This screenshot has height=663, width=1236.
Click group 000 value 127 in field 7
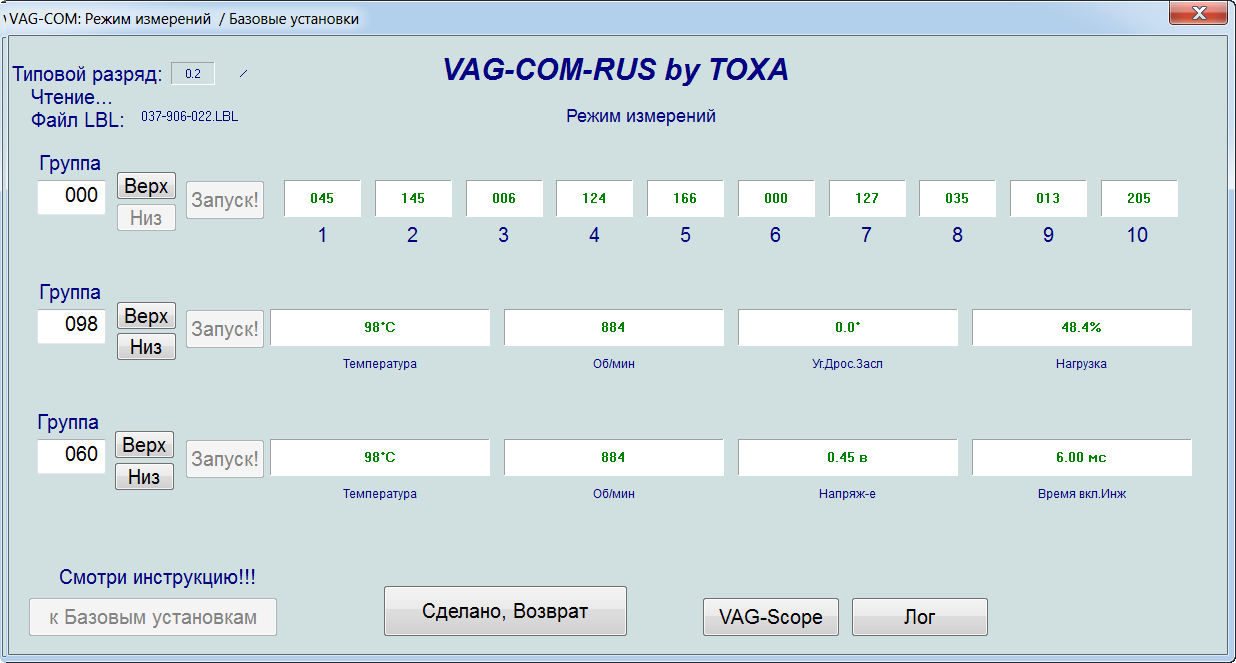pyautogui.click(x=867, y=198)
